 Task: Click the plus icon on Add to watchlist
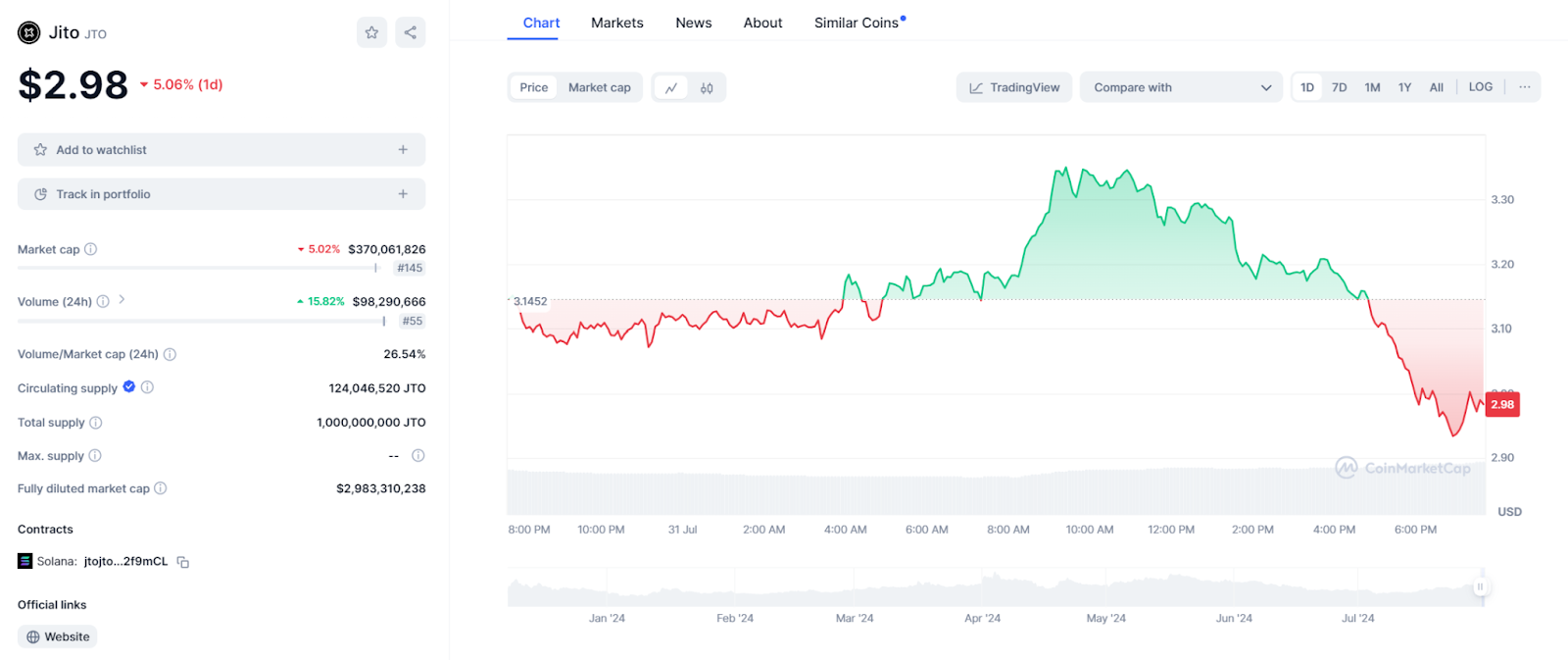tap(403, 150)
